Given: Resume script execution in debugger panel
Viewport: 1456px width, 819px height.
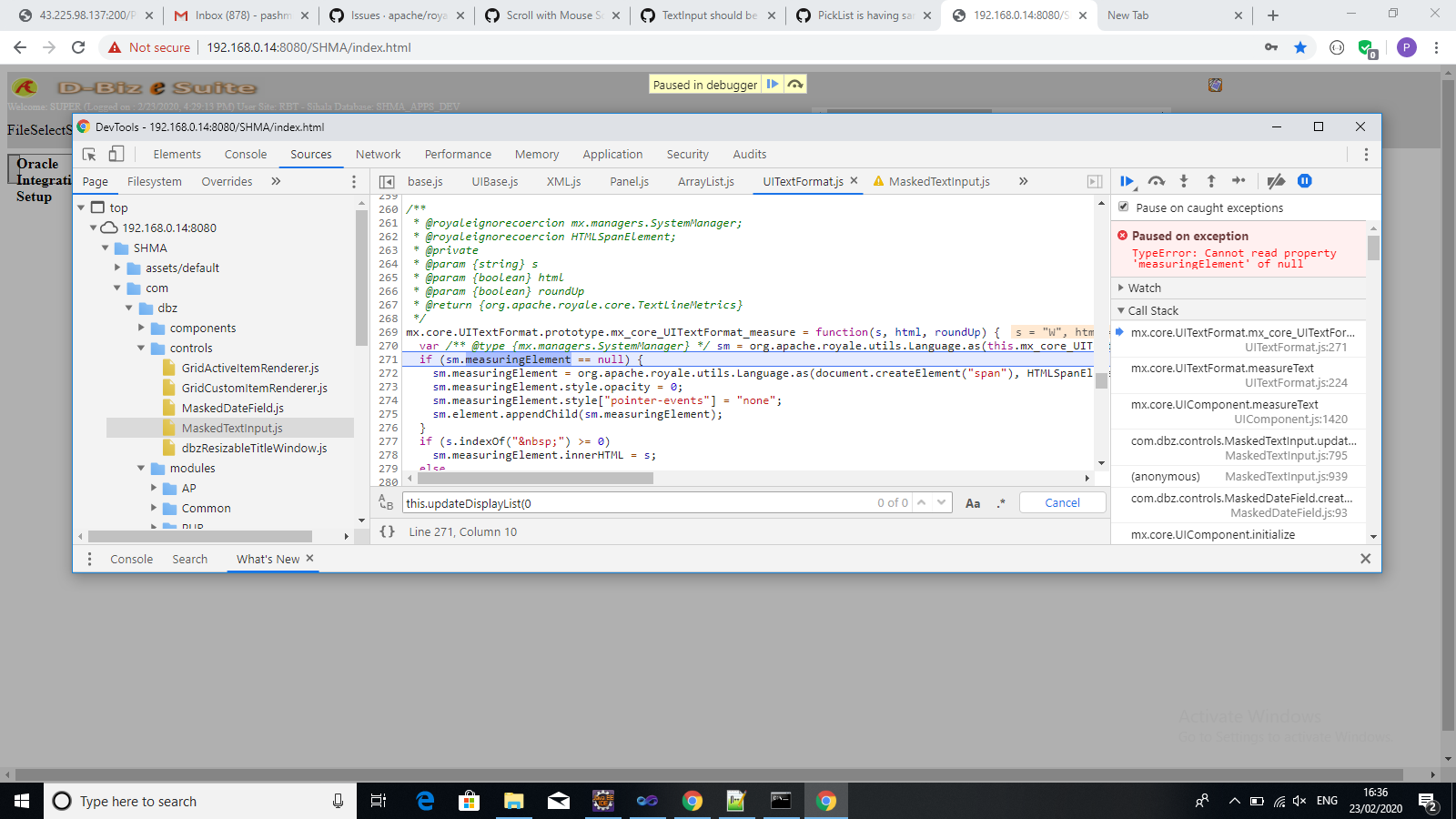Looking at the screenshot, I should (x=1127, y=181).
